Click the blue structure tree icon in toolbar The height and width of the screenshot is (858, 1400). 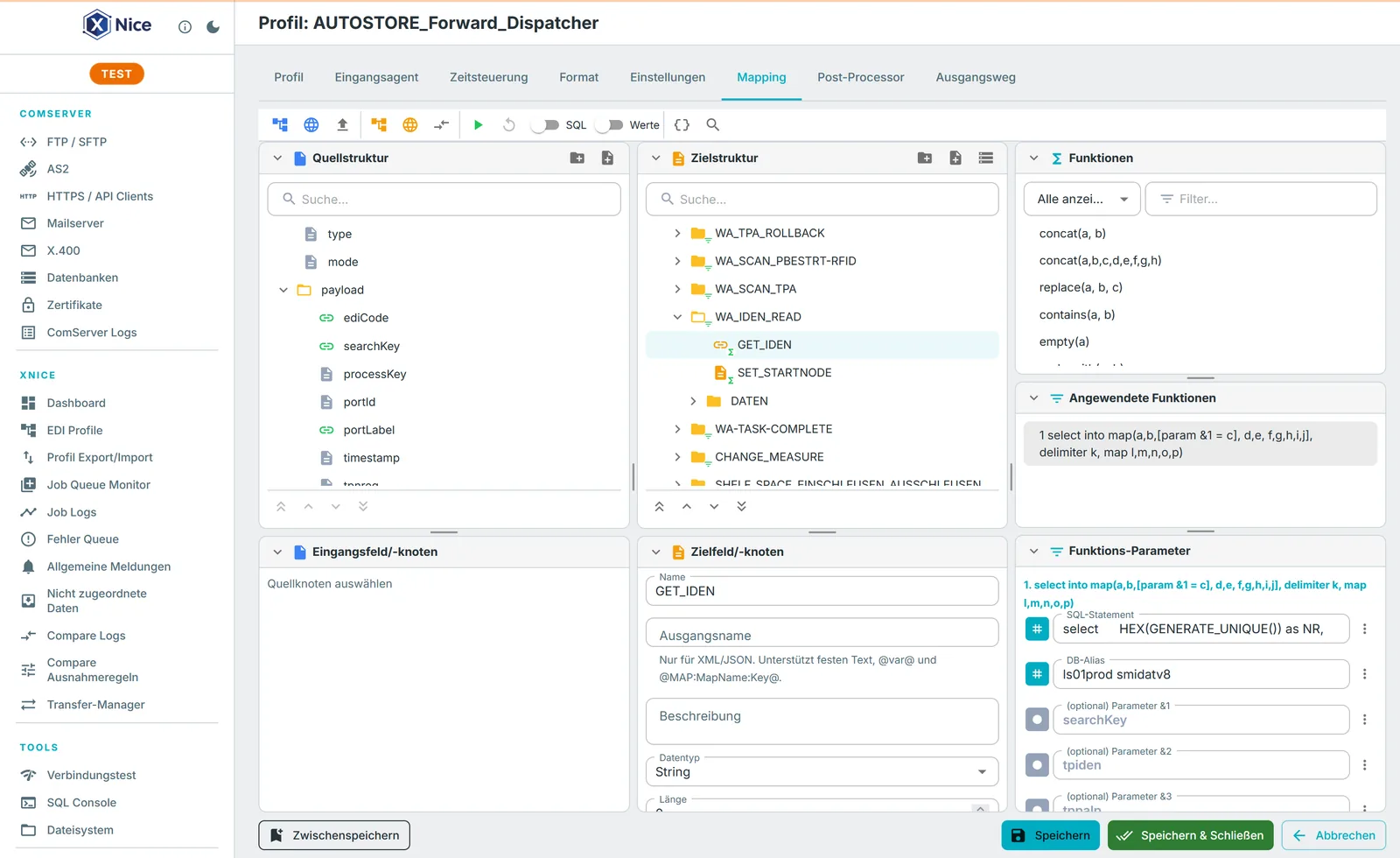[x=280, y=125]
